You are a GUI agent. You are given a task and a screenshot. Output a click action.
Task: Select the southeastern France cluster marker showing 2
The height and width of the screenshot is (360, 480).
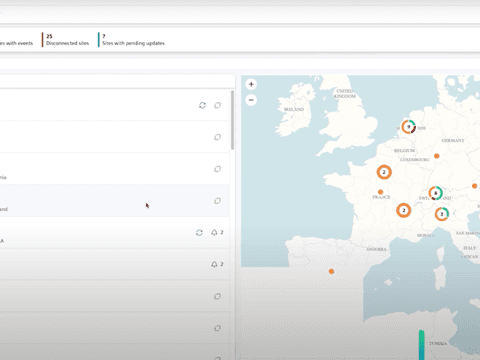click(404, 210)
